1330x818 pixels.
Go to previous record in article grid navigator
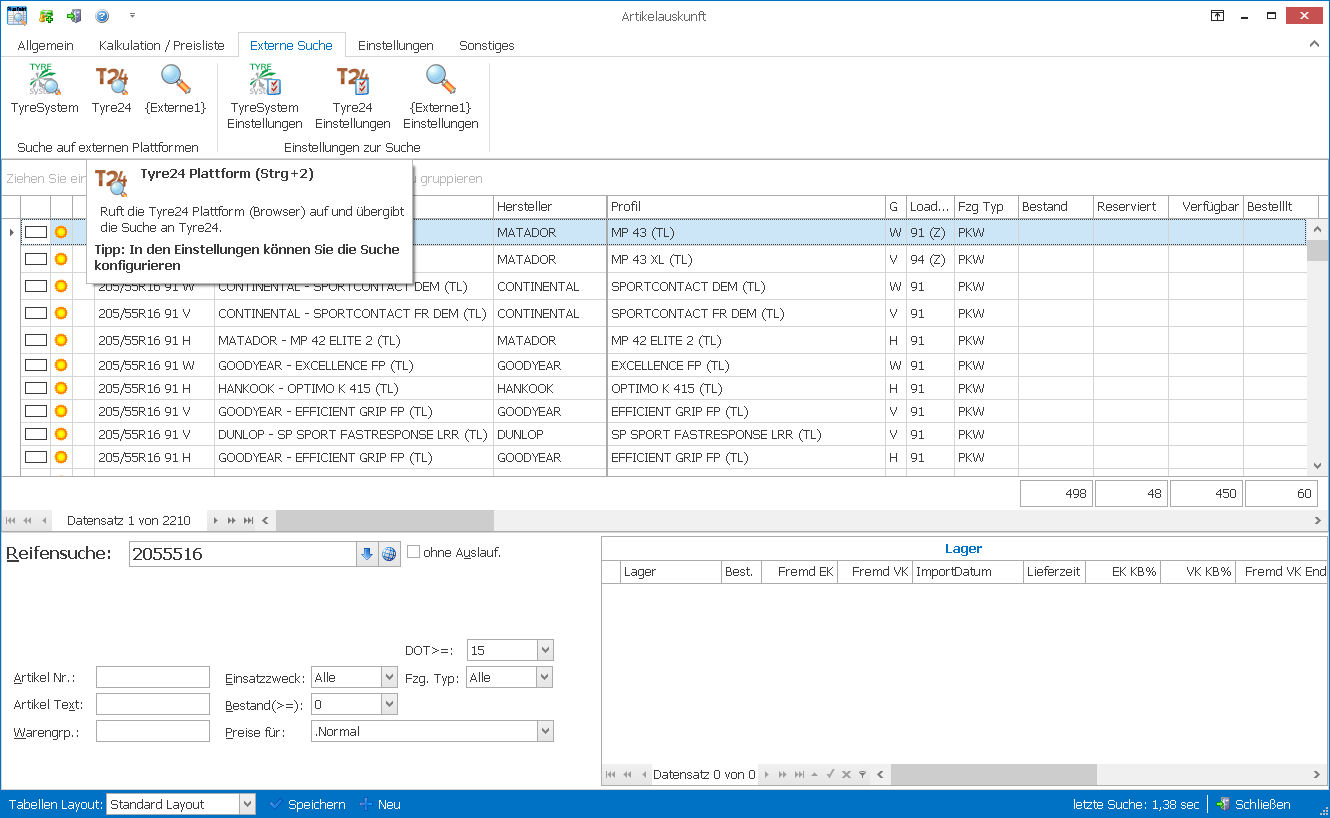44,521
